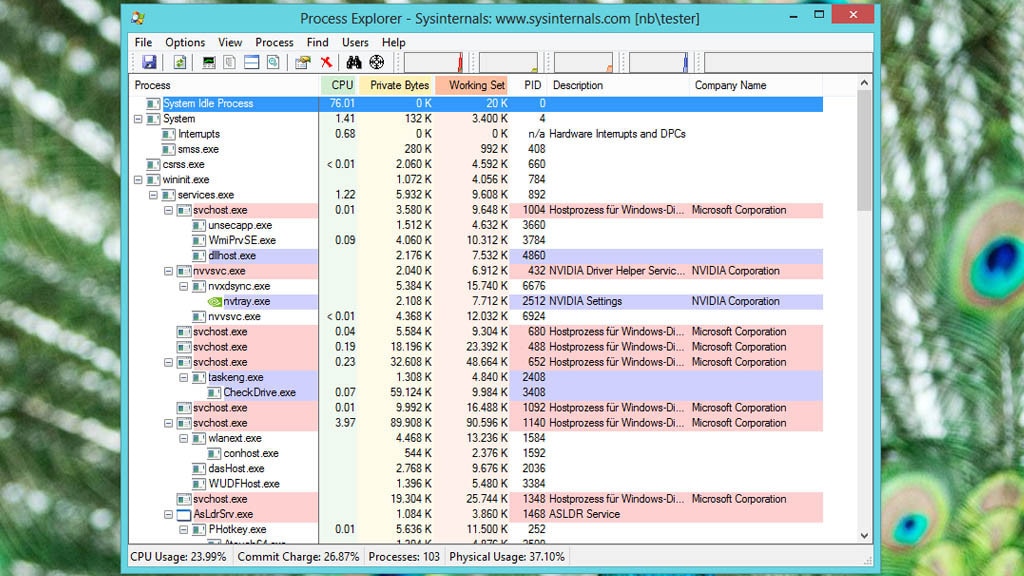The height and width of the screenshot is (576, 1024).
Task: Open the Users menu
Action: [355, 42]
